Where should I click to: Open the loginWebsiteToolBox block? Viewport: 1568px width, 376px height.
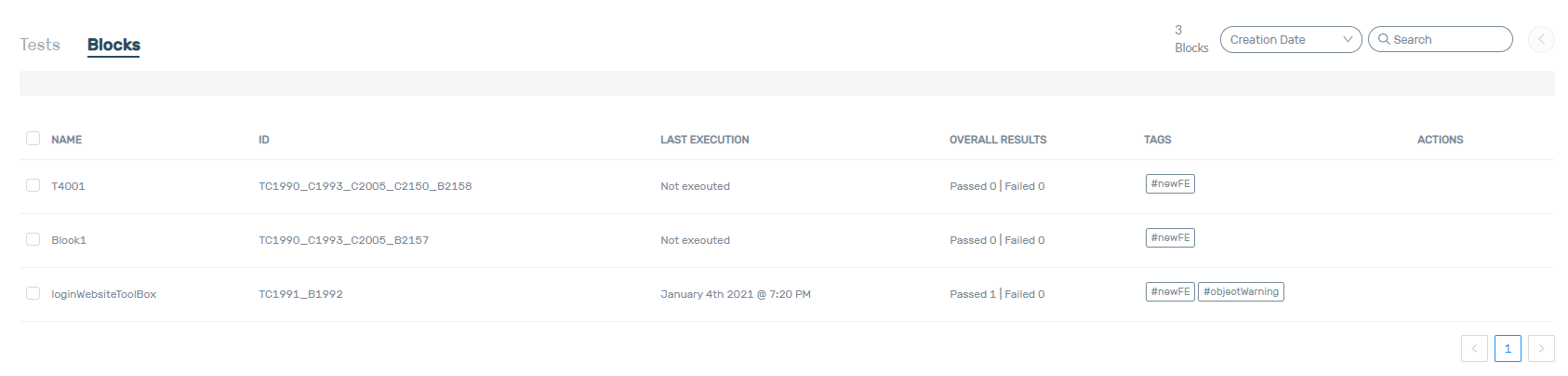103,294
